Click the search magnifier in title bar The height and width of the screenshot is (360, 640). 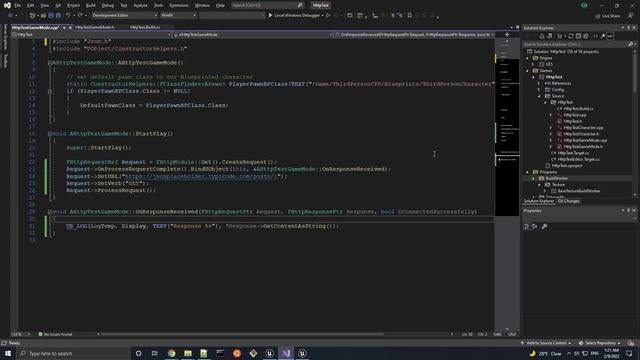(300, 5)
